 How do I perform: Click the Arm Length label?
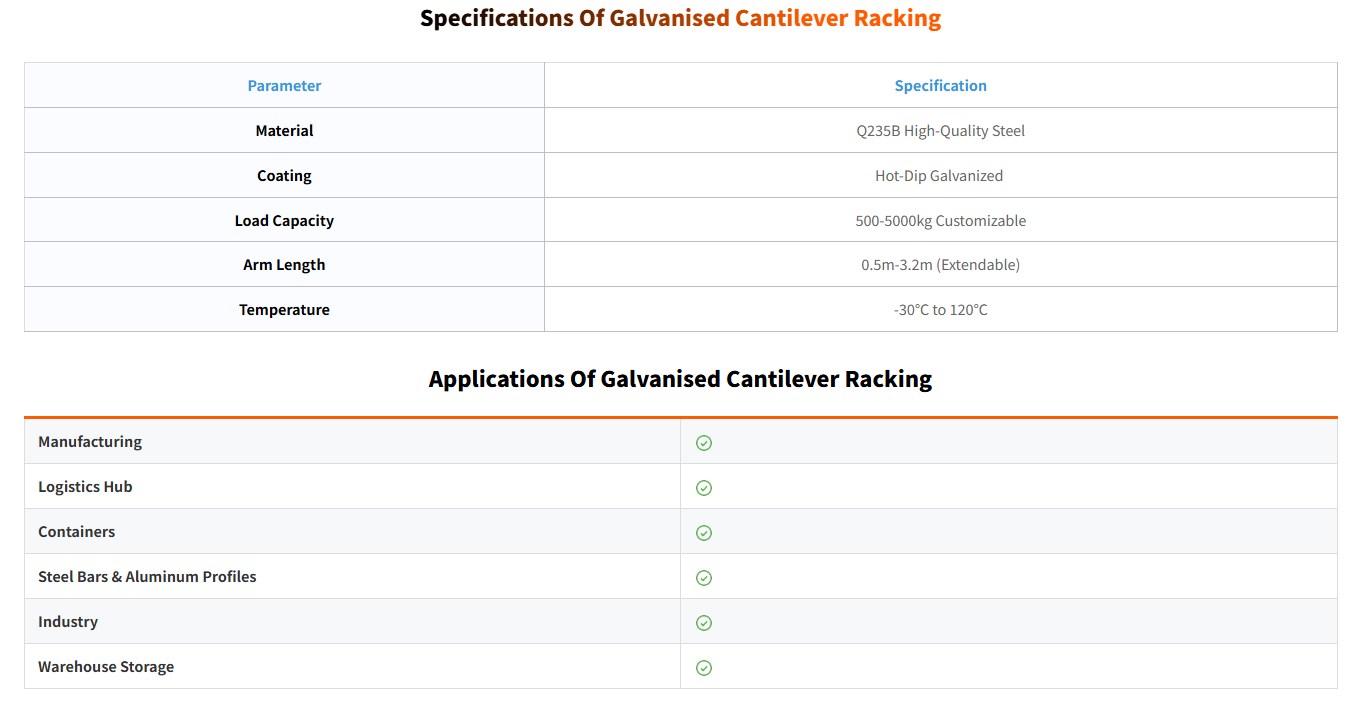284,265
